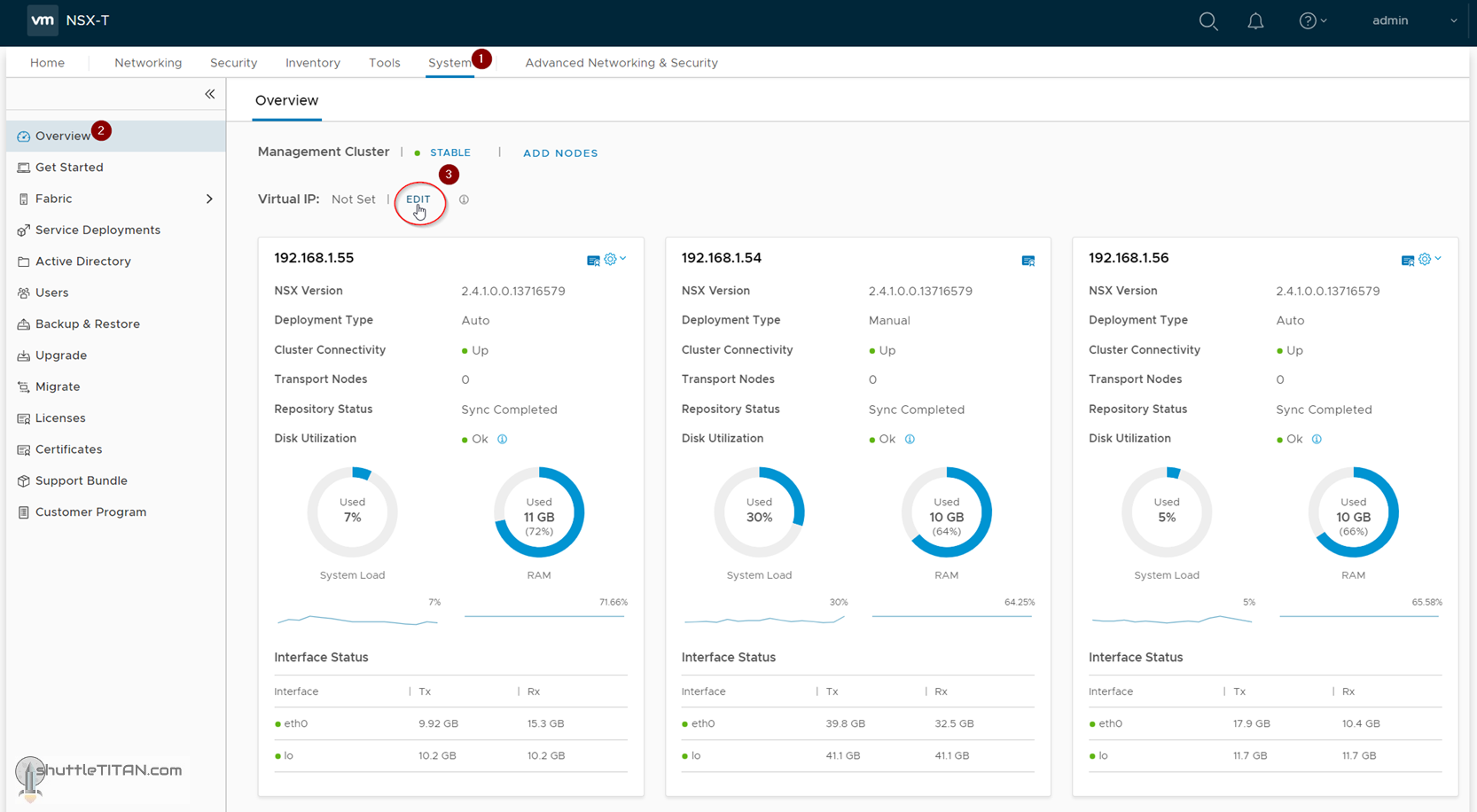Expand the Fabric section chevron
Viewport: 1477px width, 812px height.
(x=210, y=199)
